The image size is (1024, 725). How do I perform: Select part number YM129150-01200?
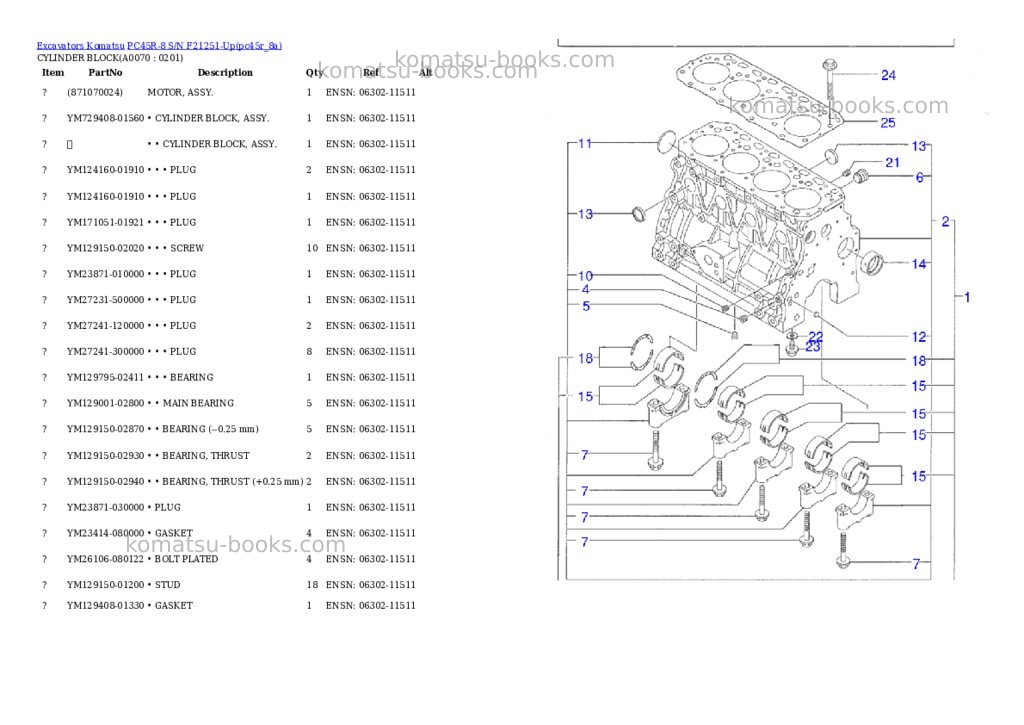(105, 585)
